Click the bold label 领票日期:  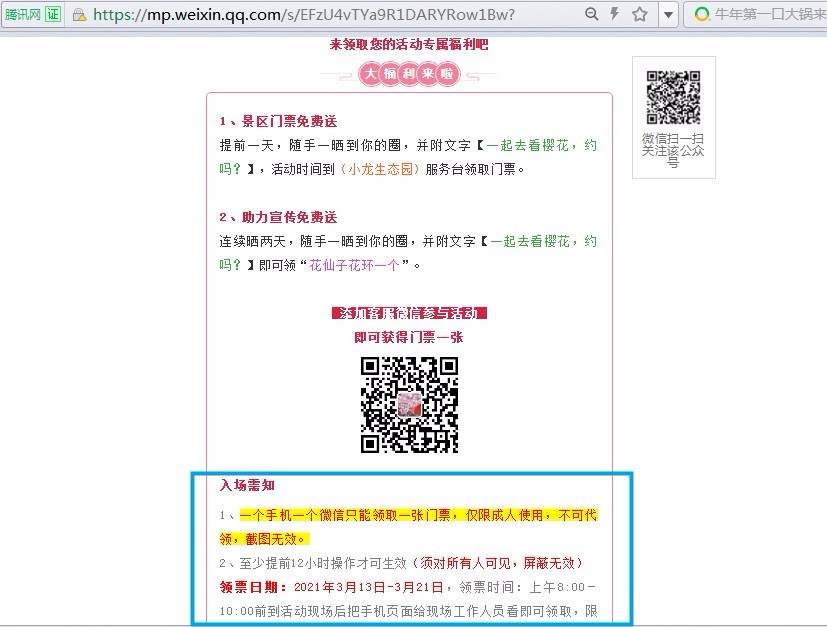pos(254,587)
